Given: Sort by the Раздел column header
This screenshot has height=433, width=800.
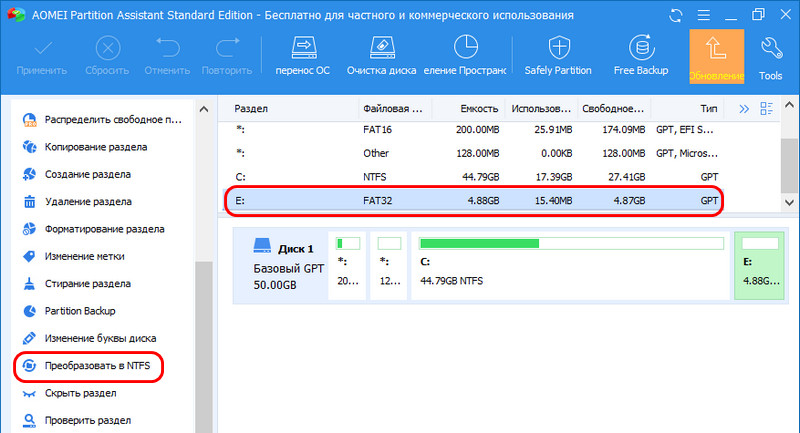Looking at the screenshot, I should (289, 109).
